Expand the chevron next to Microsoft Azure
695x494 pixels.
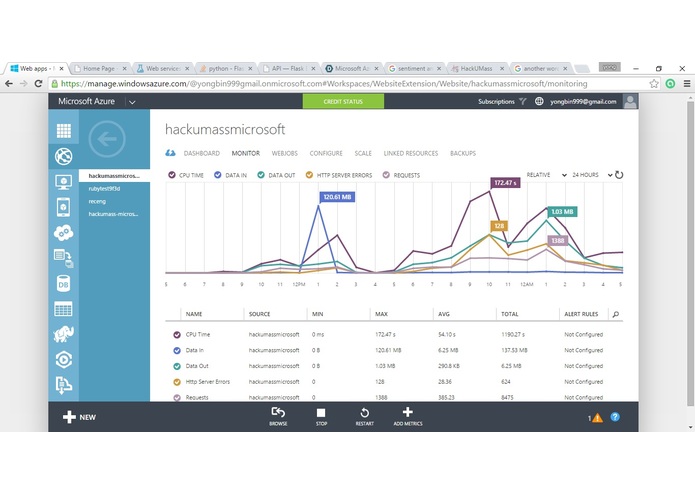click(132, 102)
